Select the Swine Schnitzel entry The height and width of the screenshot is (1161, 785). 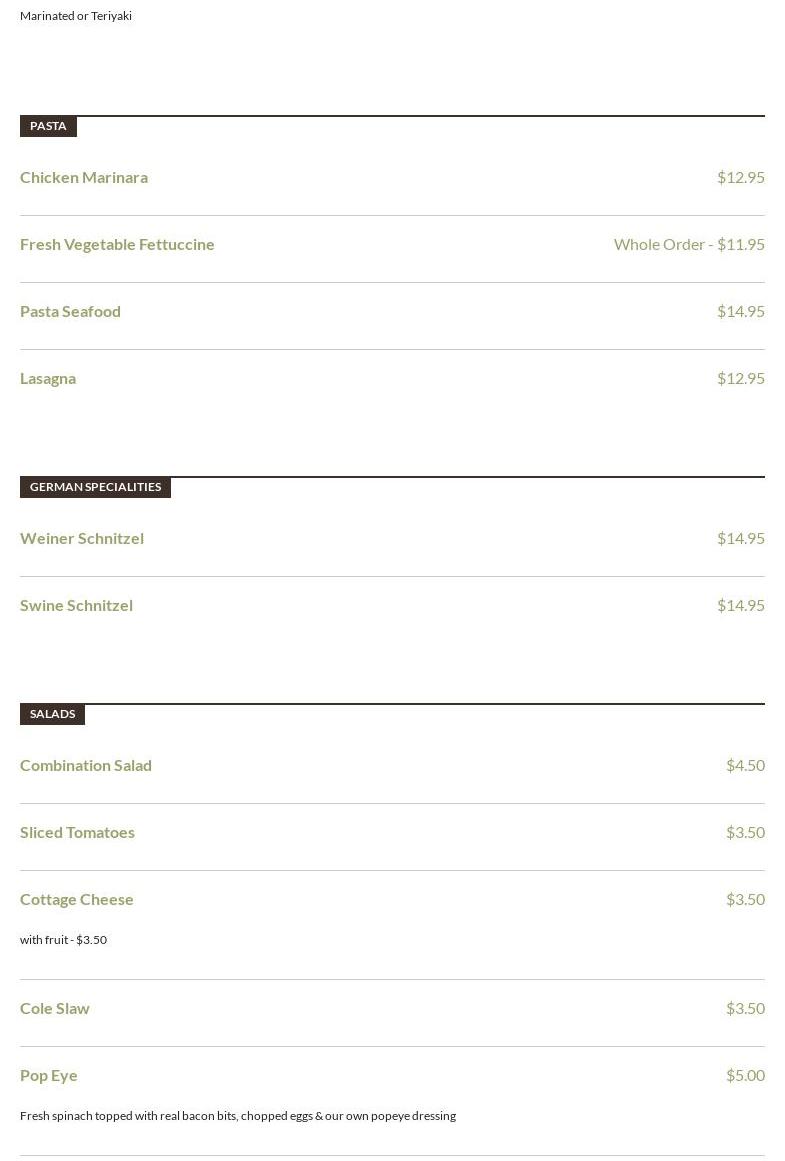pos(76,606)
